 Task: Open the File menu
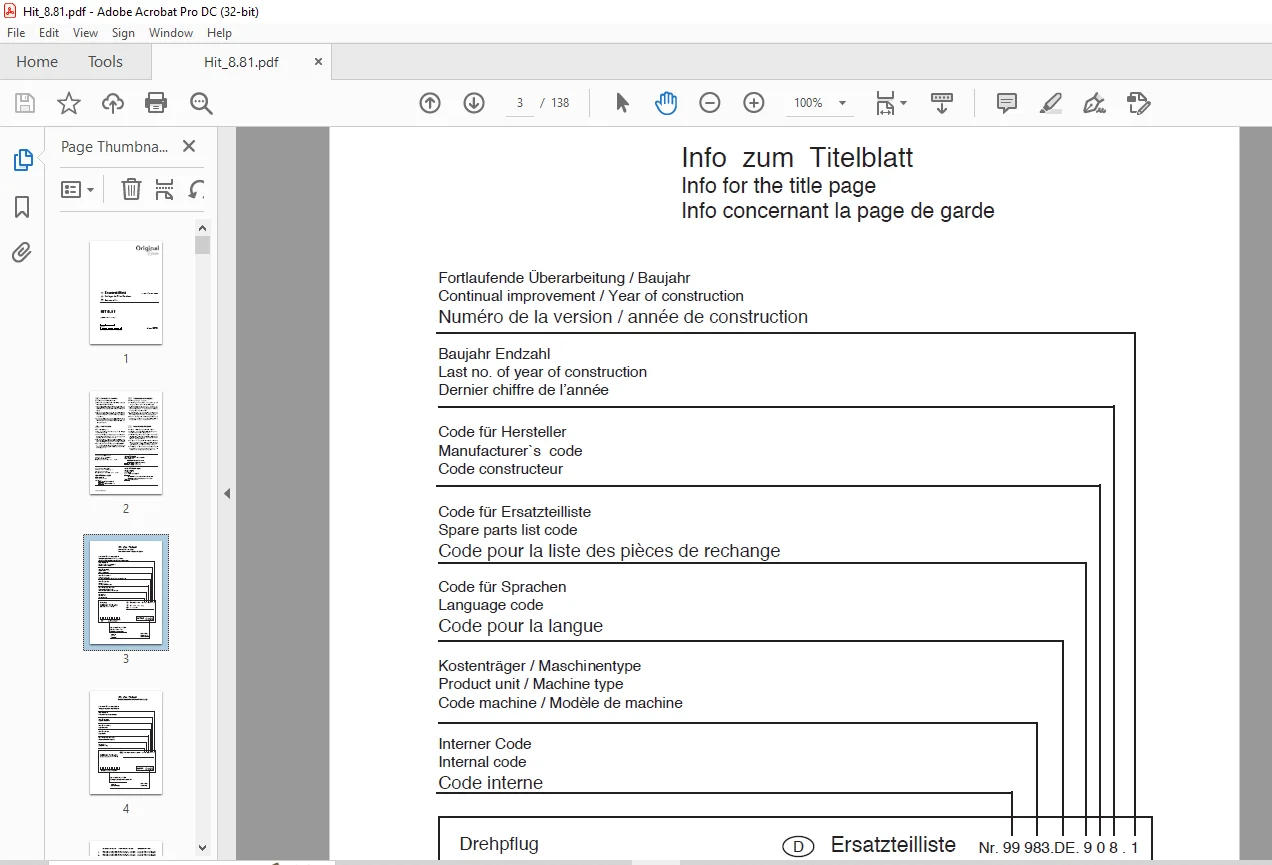16,33
